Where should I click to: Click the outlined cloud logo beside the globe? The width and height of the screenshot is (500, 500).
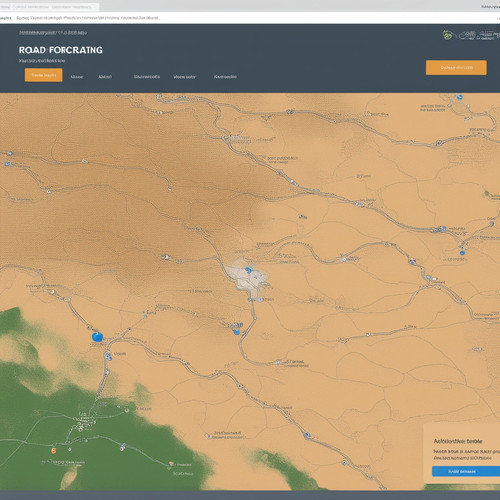click(467, 35)
